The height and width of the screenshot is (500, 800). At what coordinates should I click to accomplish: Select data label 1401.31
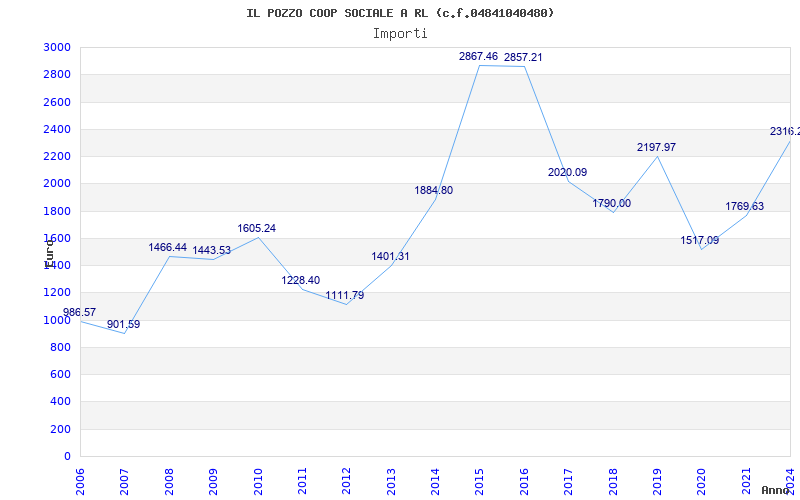[390, 257]
